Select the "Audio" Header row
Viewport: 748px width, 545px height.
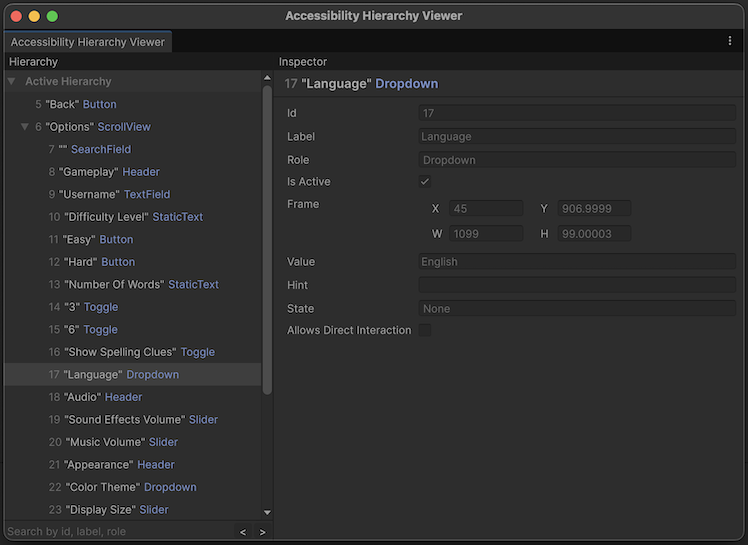click(x=133, y=397)
